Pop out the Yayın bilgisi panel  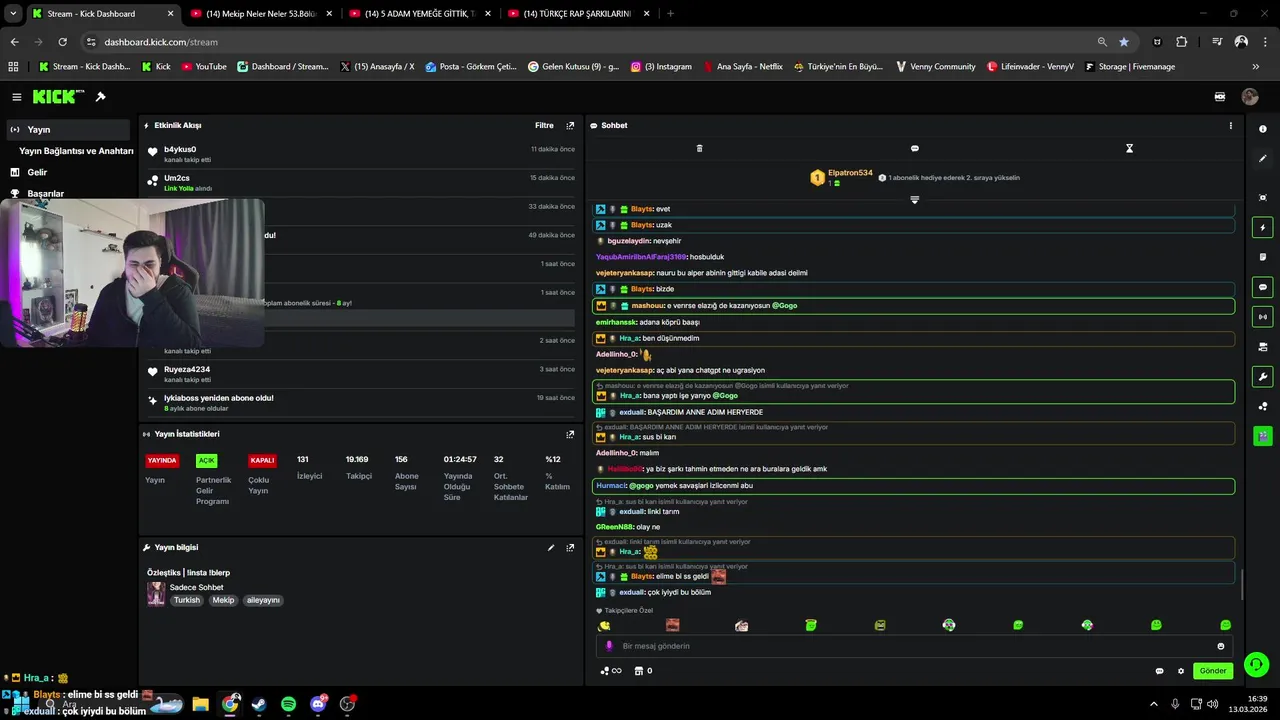click(570, 548)
